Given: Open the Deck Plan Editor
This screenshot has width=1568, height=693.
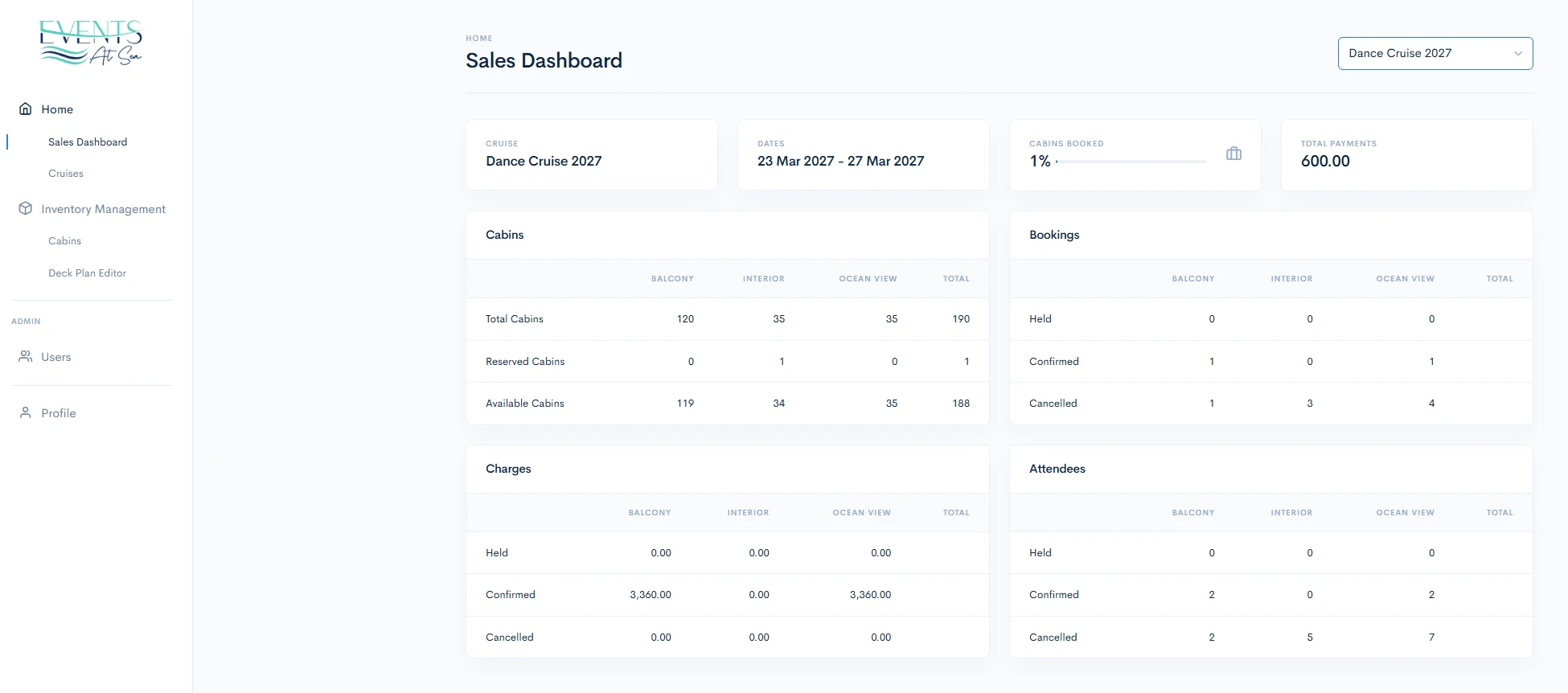Looking at the screenshot, I should coord(87,273).
